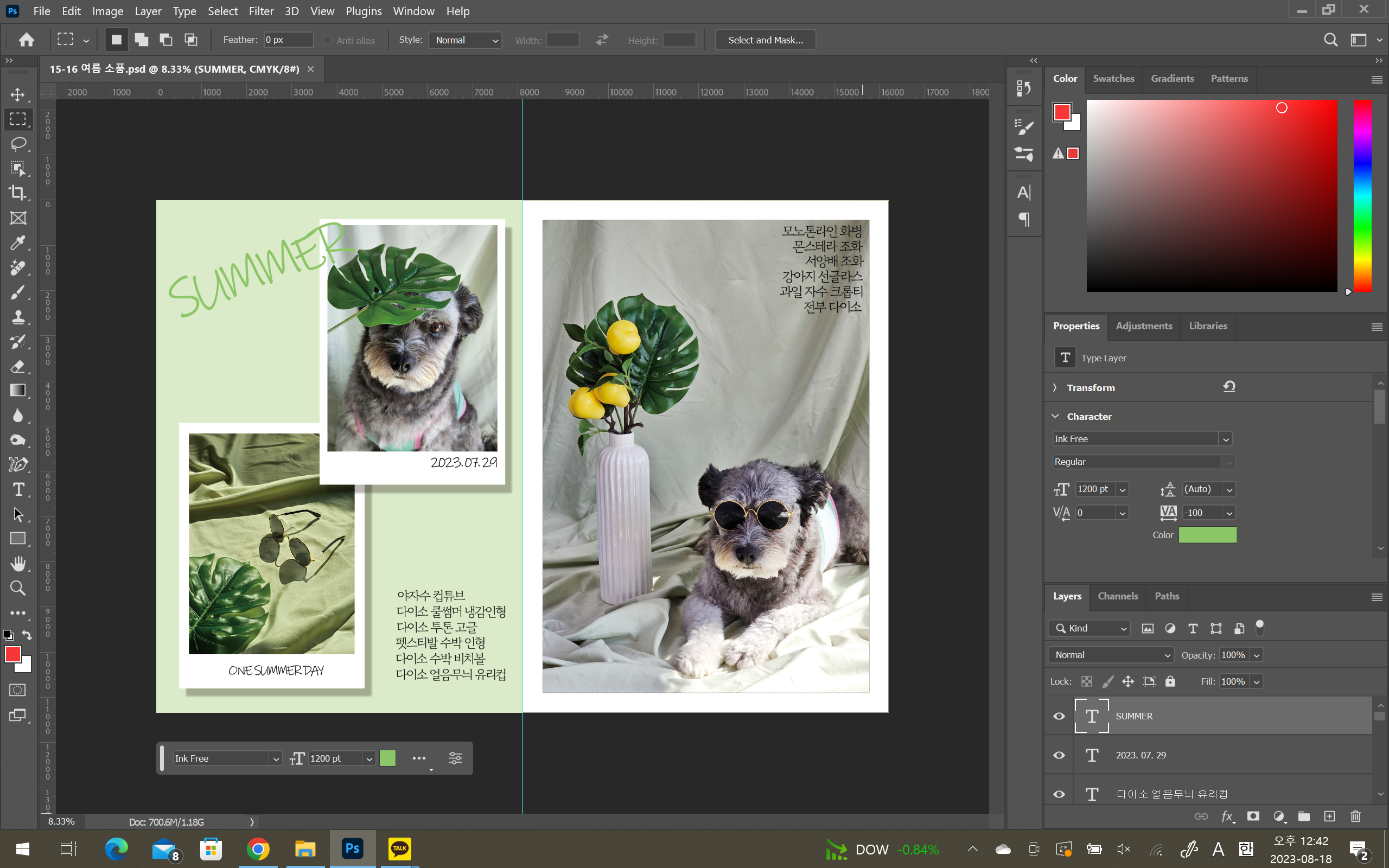Open the Paragraph panel icon

[x=1024, y=219]
